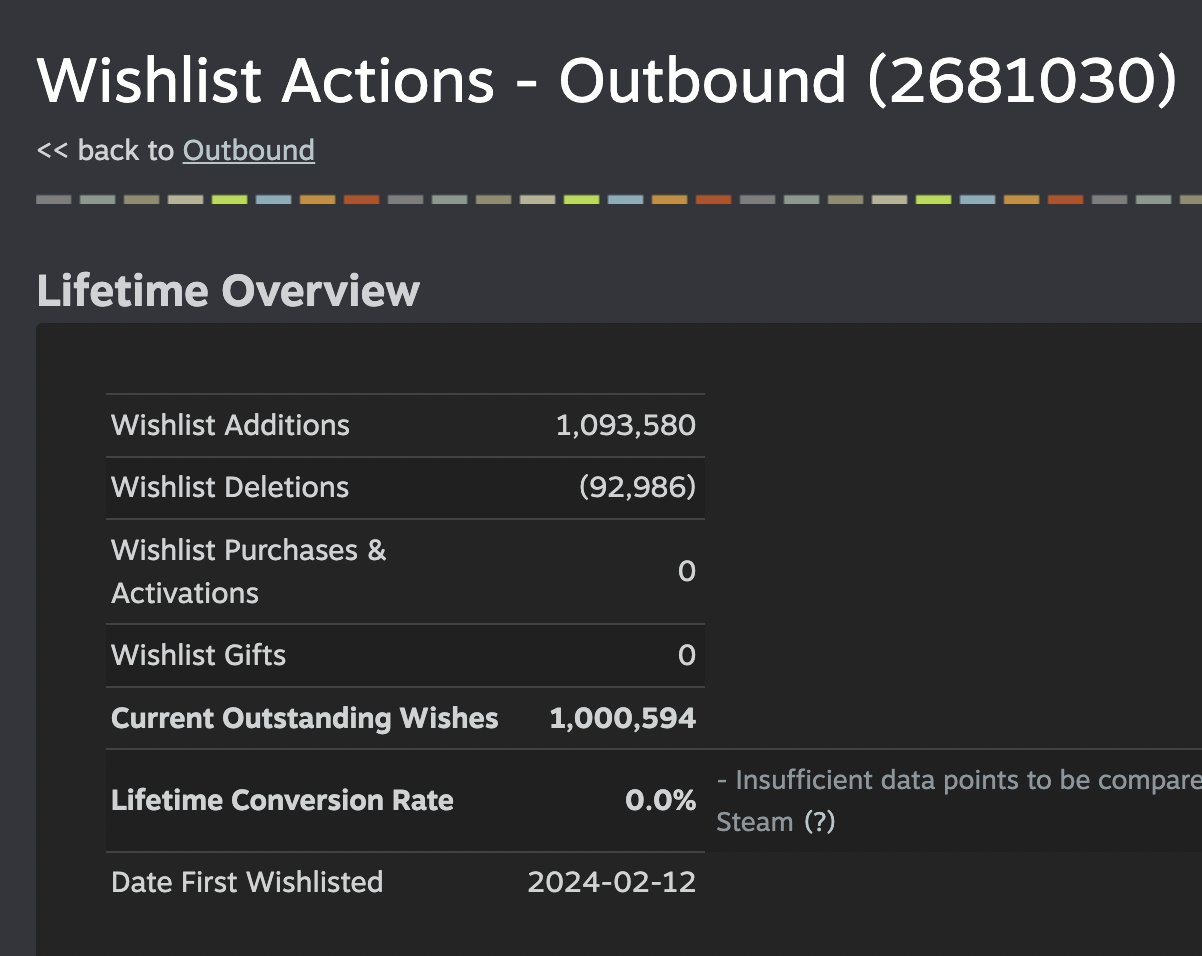Click the Wishlist Gifts zero value
The height and width of the screenshot is (956, 1202).
coord(686,655)
